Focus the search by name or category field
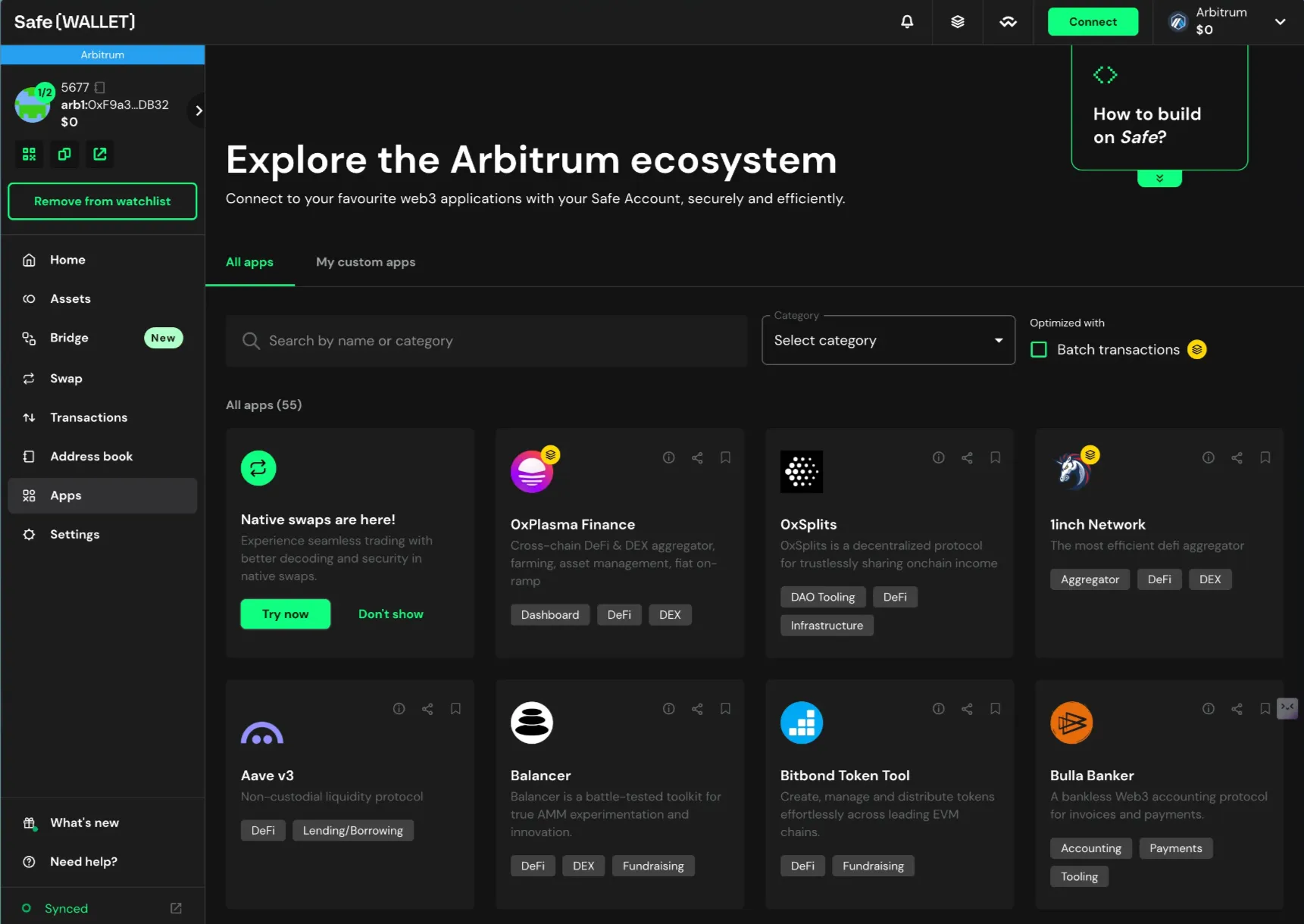 [486, 341]
